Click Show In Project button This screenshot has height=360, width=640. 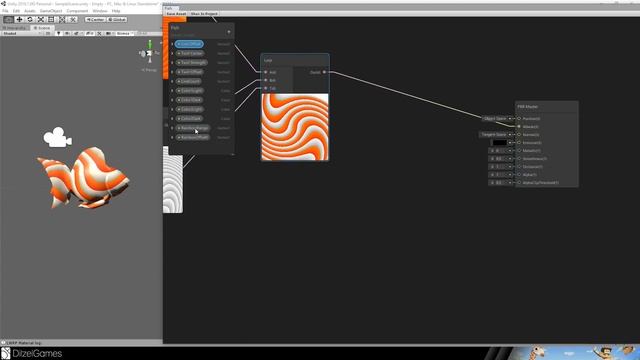pos(204,14)
